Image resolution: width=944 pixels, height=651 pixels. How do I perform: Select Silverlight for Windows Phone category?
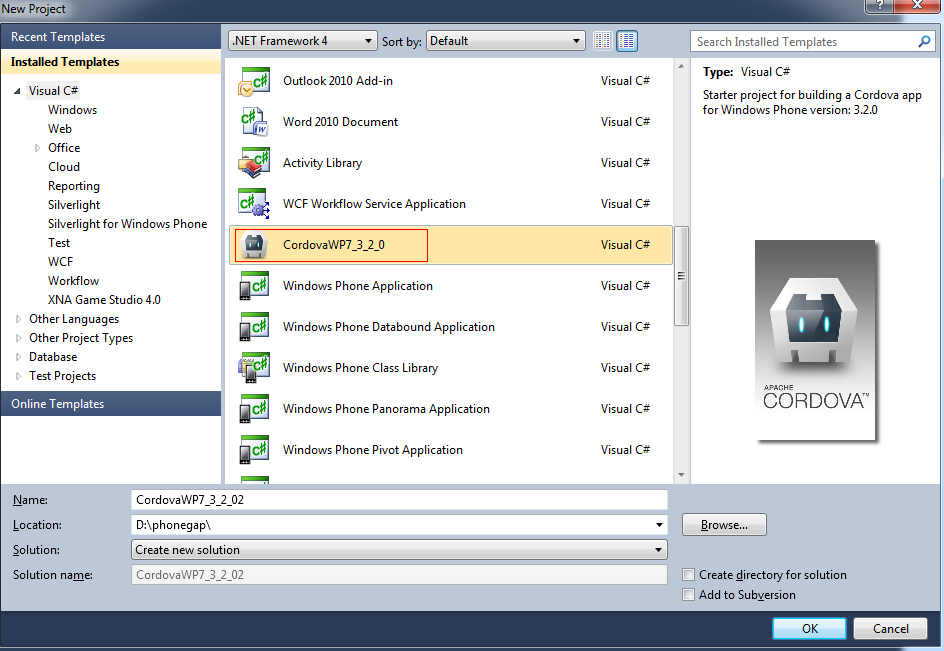pos(127,224)
